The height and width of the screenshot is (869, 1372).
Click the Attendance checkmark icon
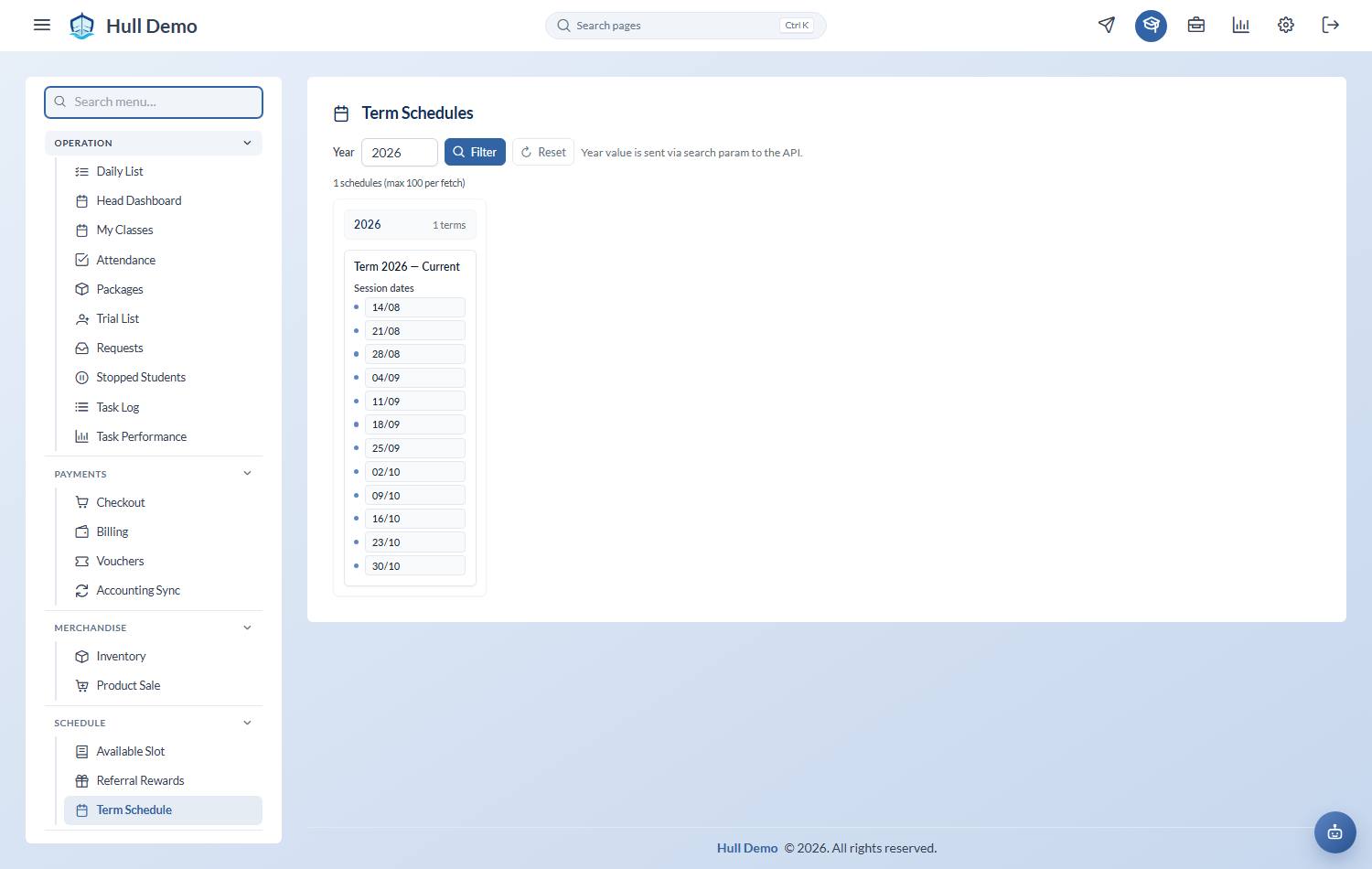81,260
